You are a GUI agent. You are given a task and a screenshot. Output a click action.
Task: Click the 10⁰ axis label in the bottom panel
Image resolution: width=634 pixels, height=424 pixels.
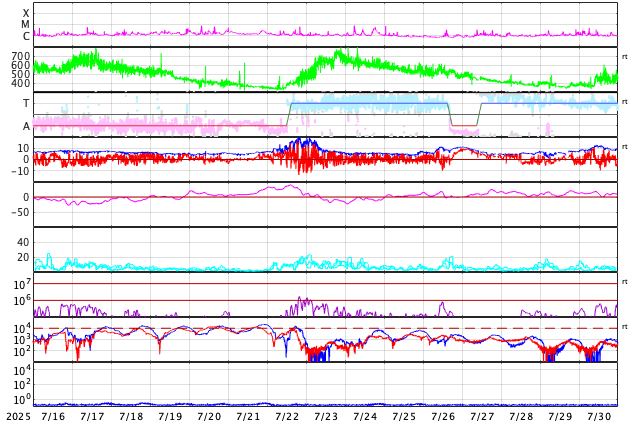pos(22,398)
